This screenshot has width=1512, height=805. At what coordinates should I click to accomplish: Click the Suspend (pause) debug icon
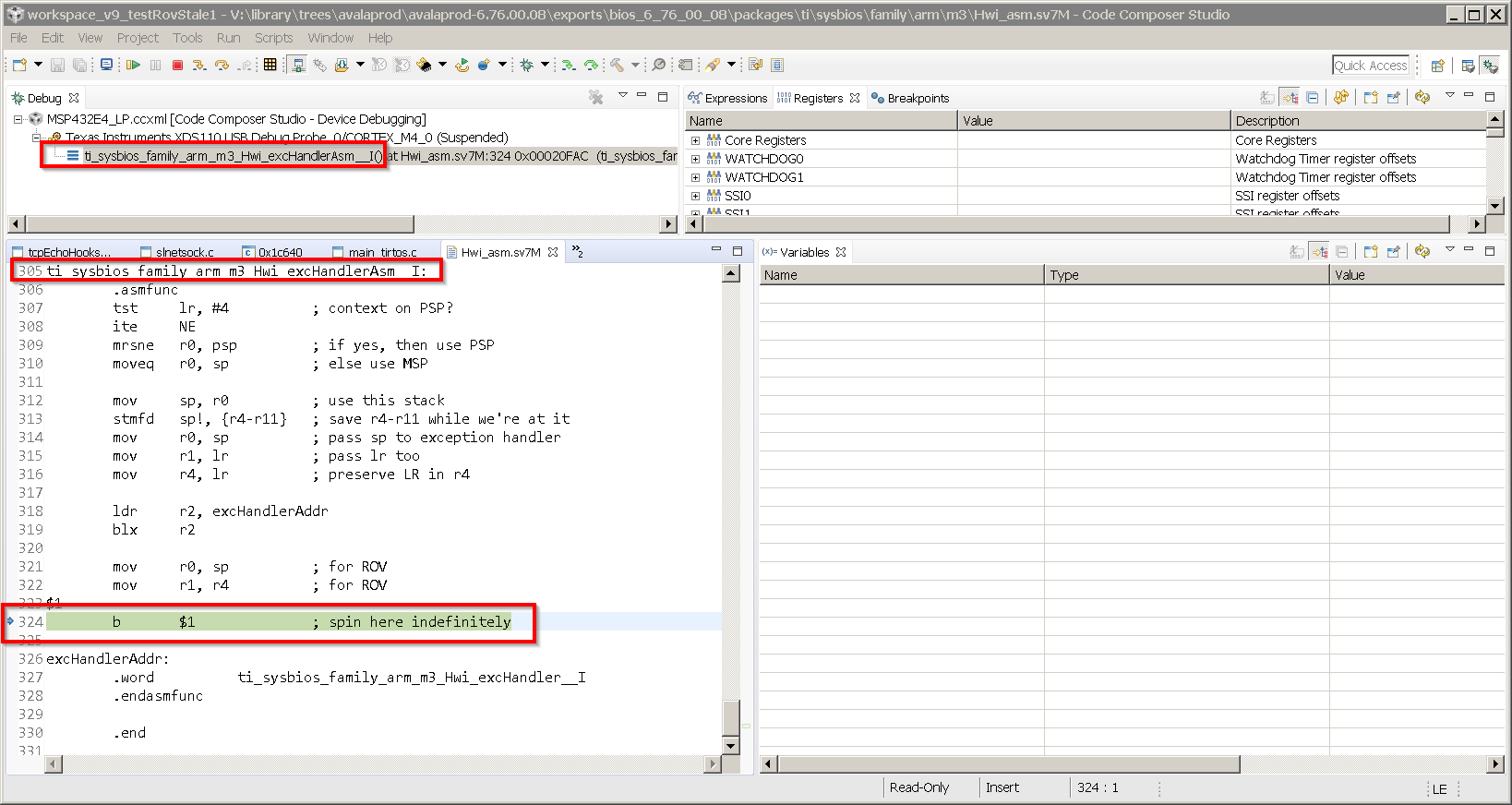pos(155,65)
